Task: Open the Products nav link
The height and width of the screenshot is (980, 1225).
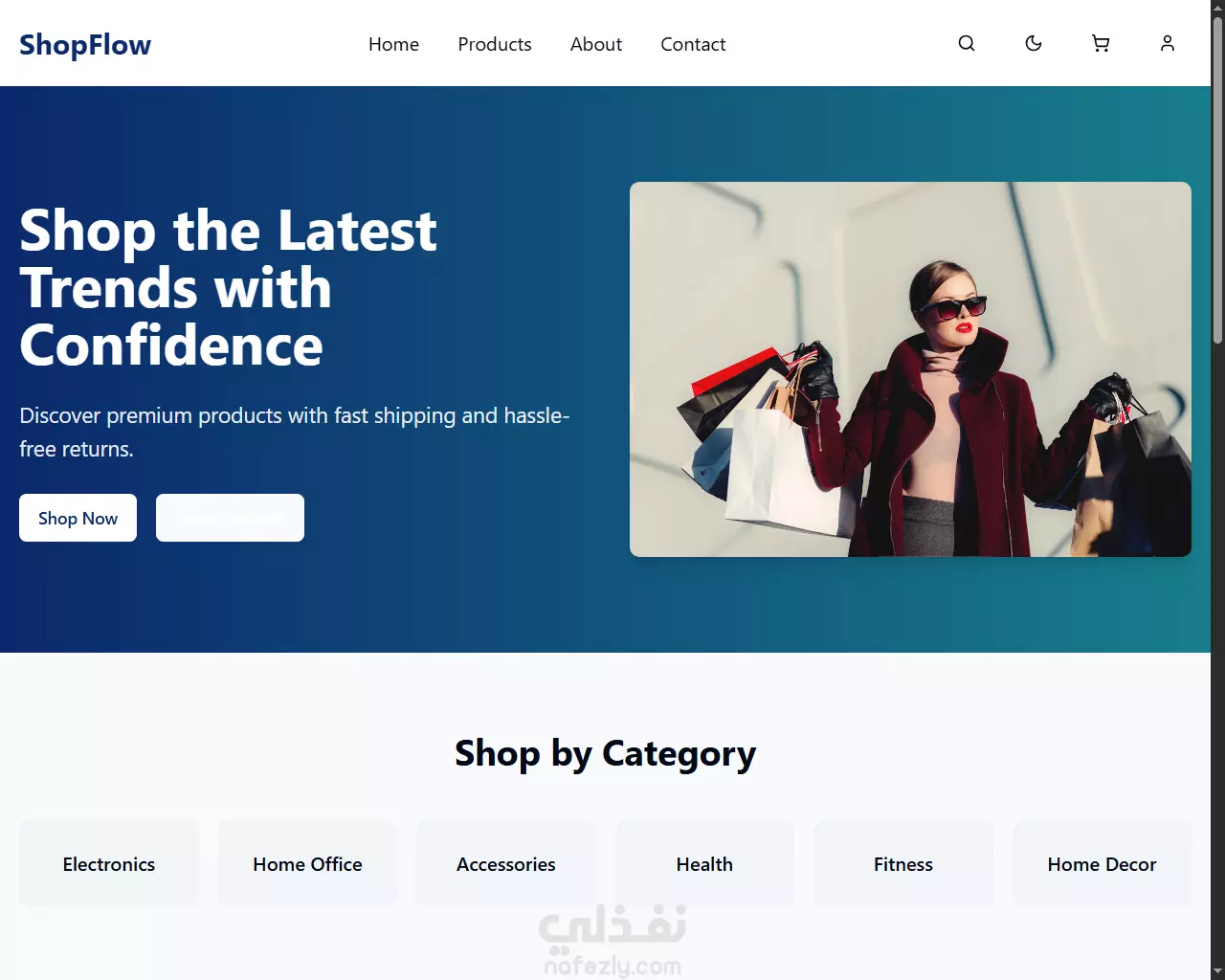Action: point(495,44)
